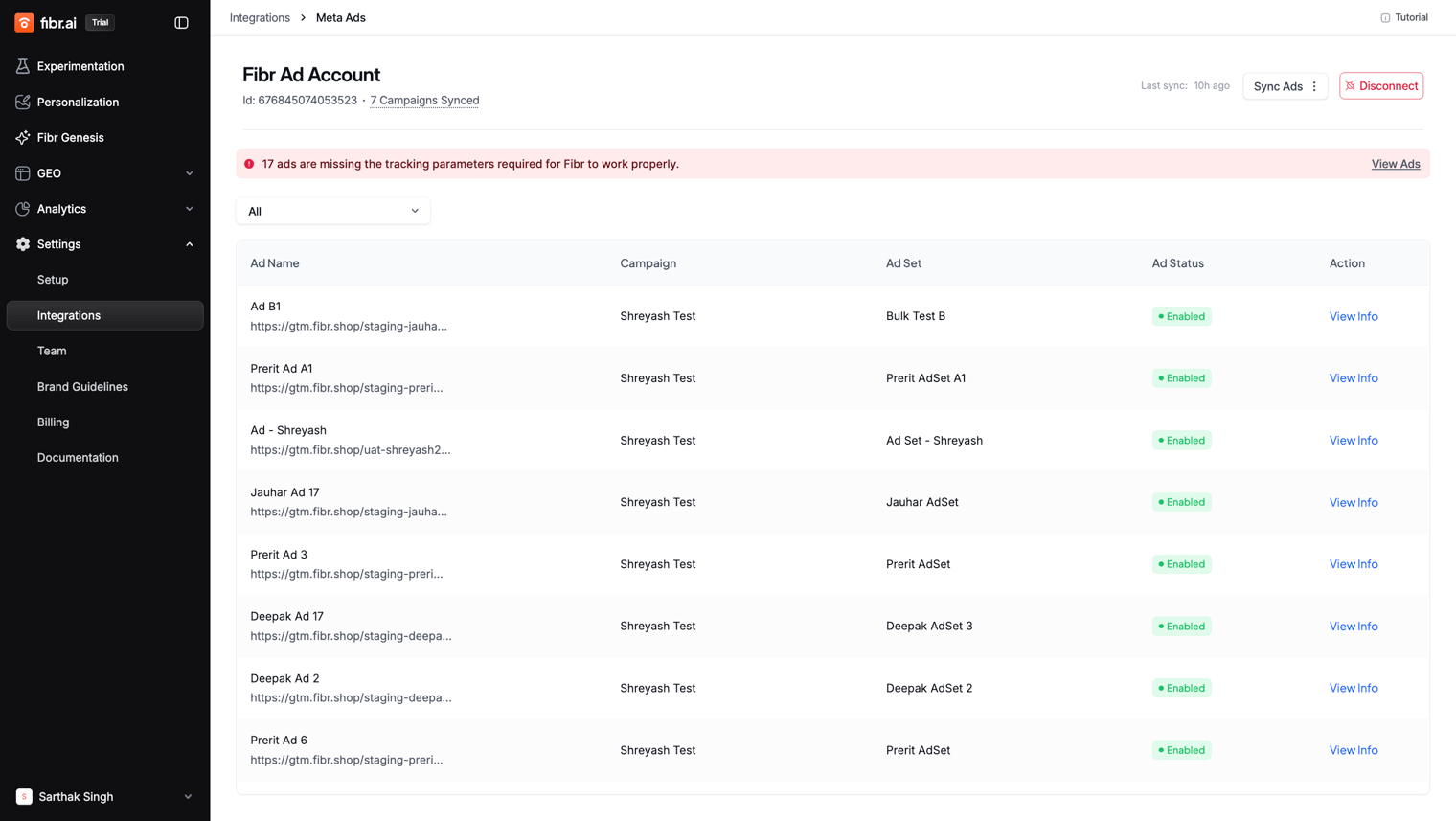
Task: Collapse sidebar using the panel toggle icon
Action: 181,22
